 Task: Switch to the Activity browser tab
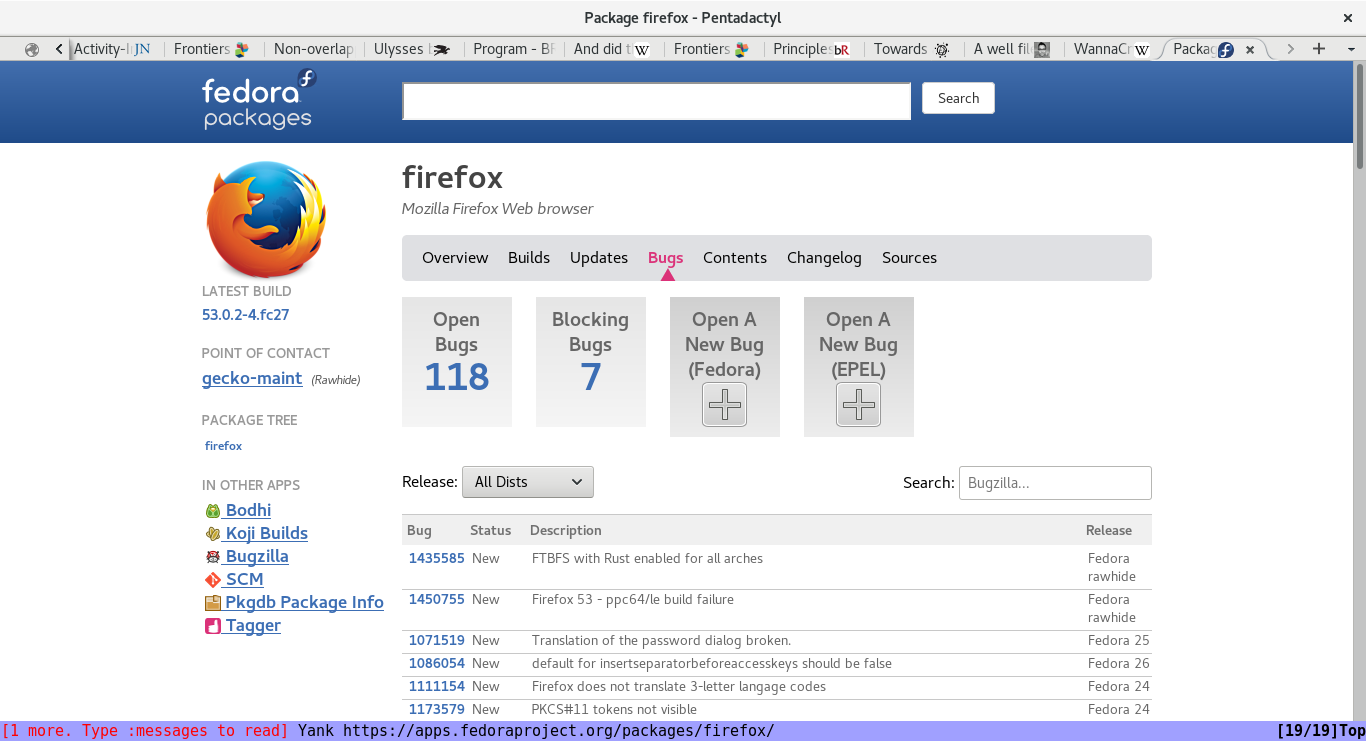(x=113, y=49)
